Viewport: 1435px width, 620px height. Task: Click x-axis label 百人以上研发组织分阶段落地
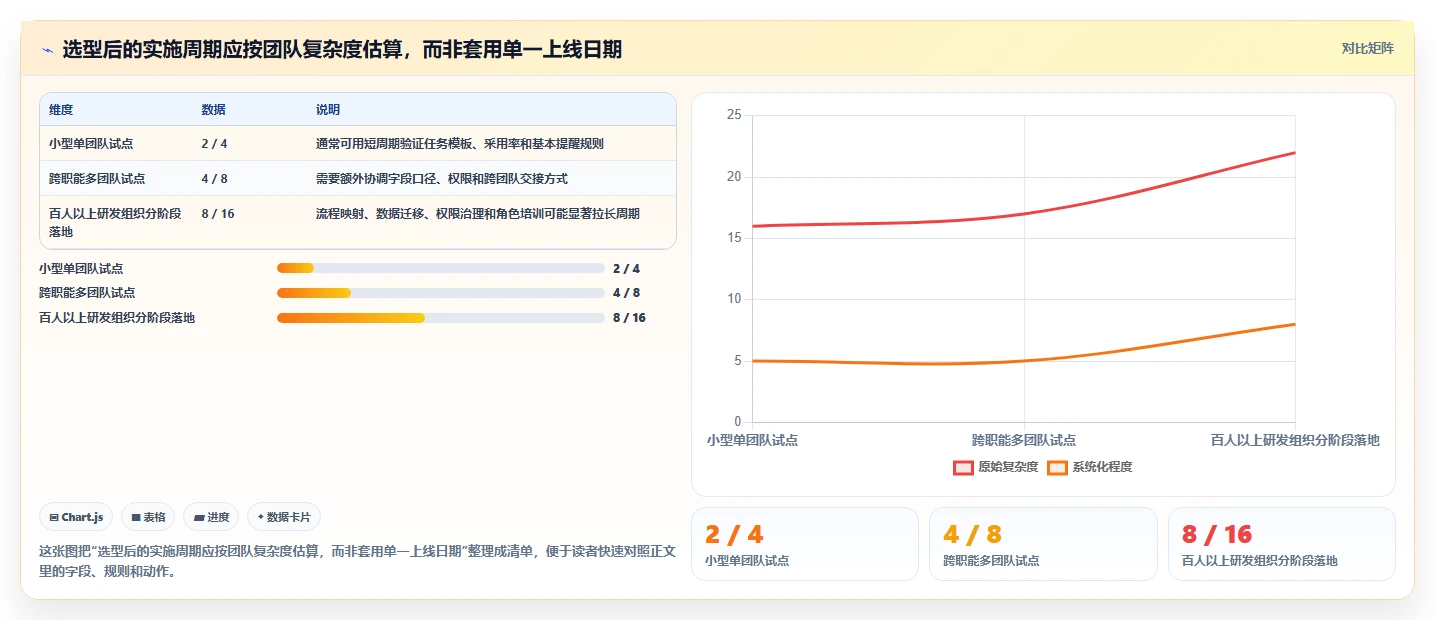[1295, 440]
